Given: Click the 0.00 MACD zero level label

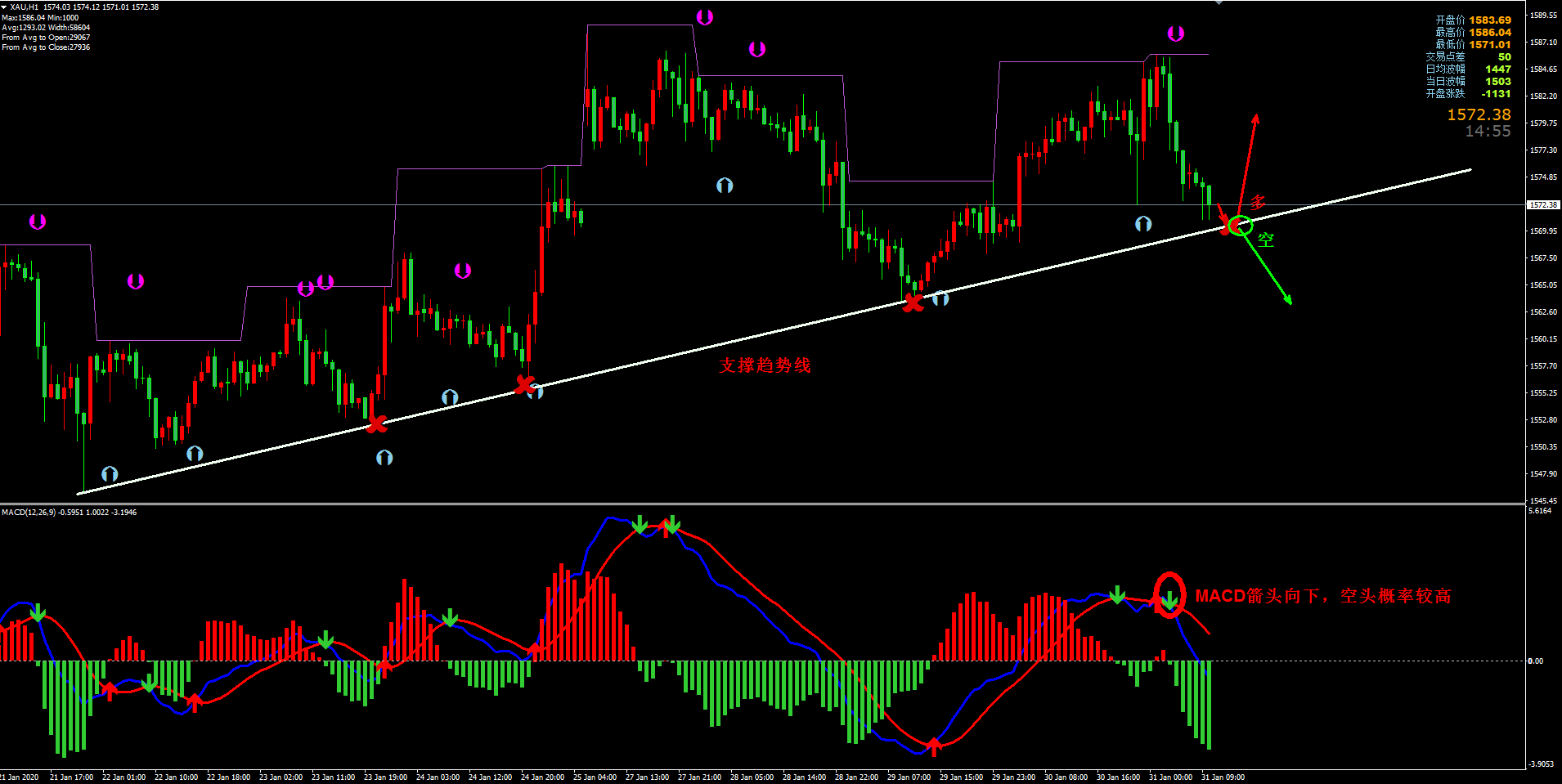Looking at the screenshot, I should coord(1536,661).
